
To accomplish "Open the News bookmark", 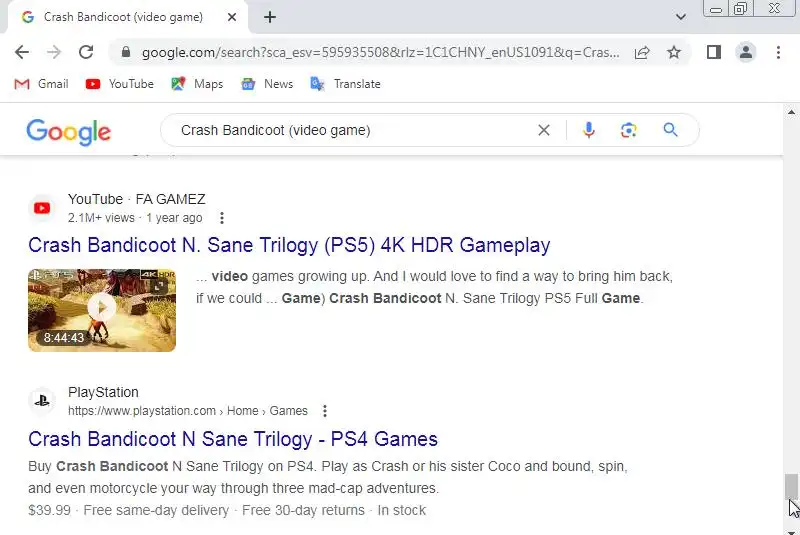I will pyautogui.click(x=267, y=84).
